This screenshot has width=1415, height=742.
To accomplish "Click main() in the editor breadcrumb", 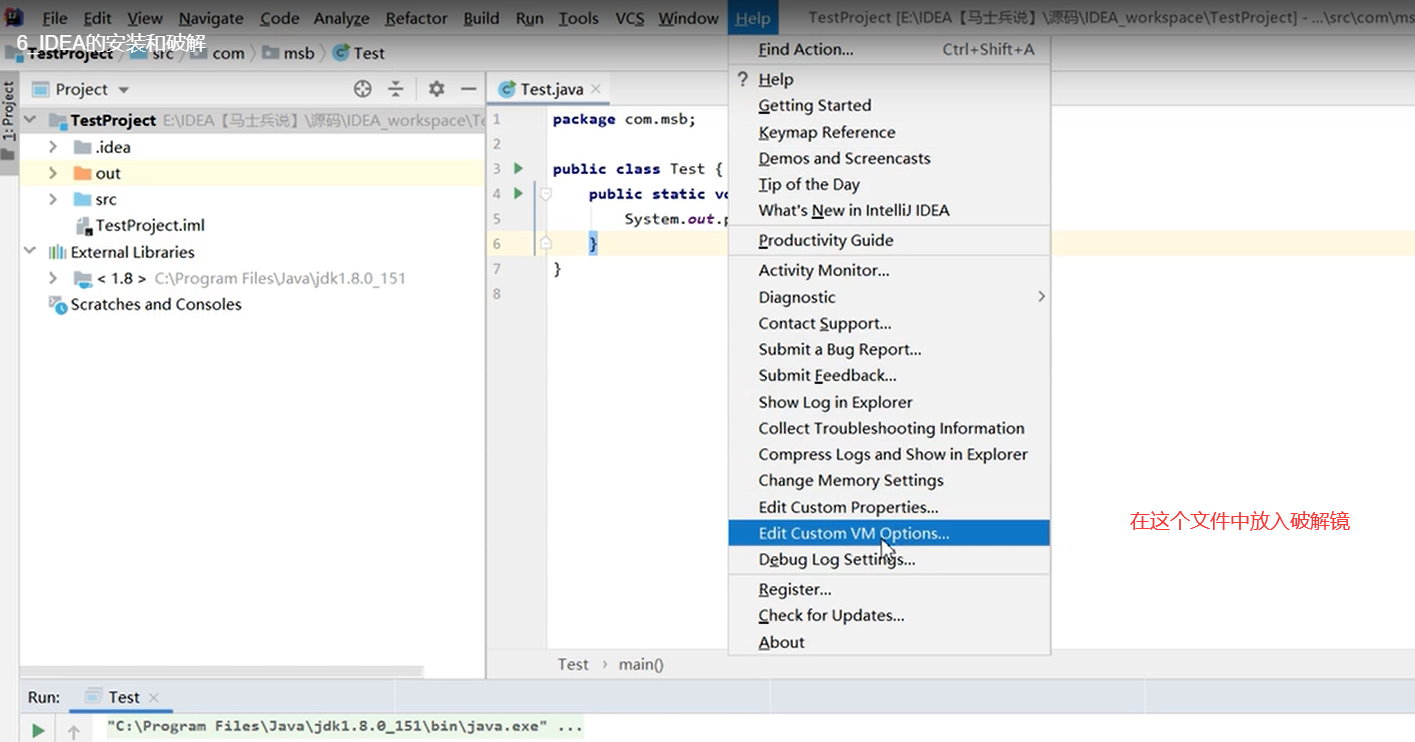I will click(641, 664).
